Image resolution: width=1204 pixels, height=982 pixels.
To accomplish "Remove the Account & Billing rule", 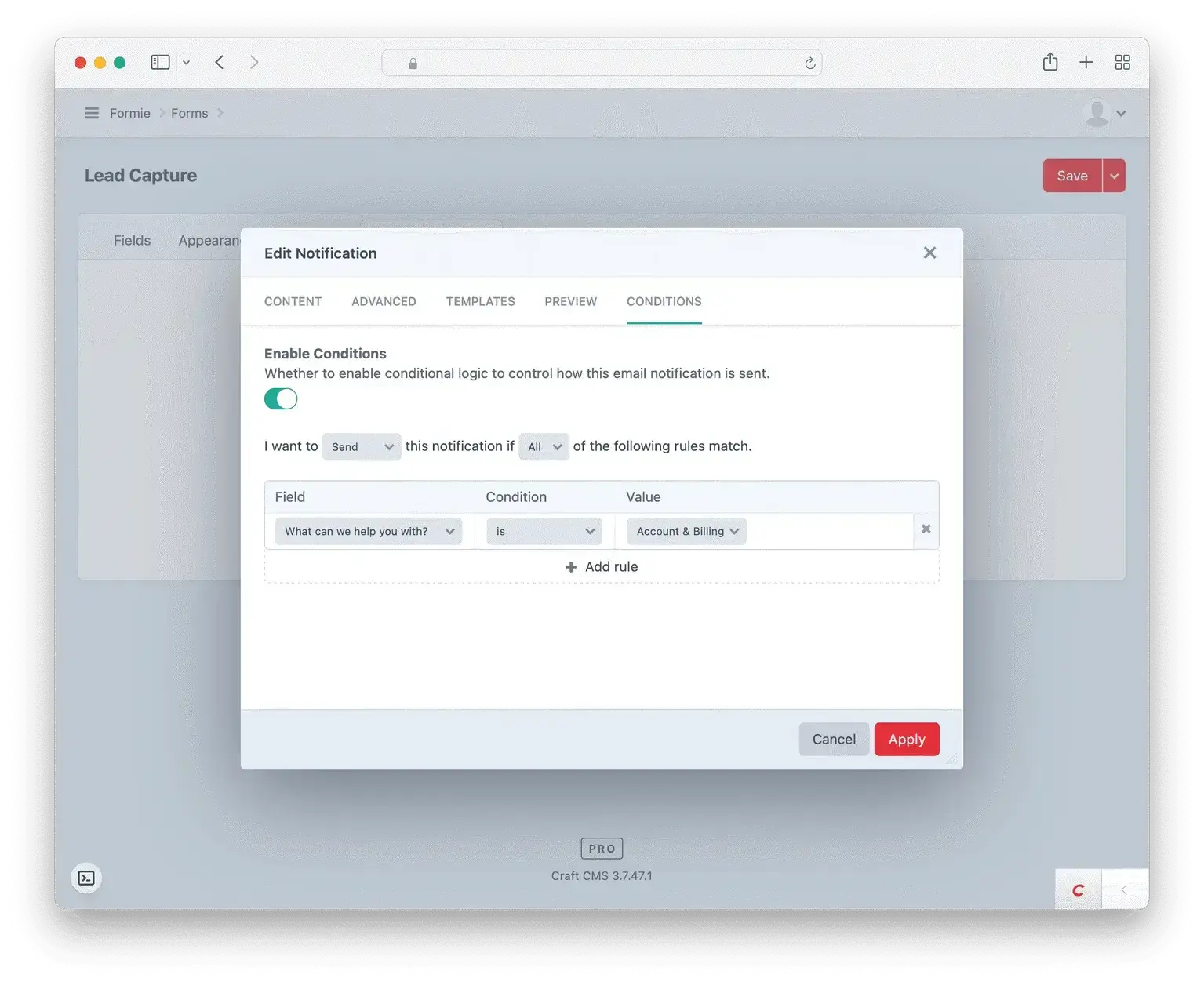I will tap(925, 528).
